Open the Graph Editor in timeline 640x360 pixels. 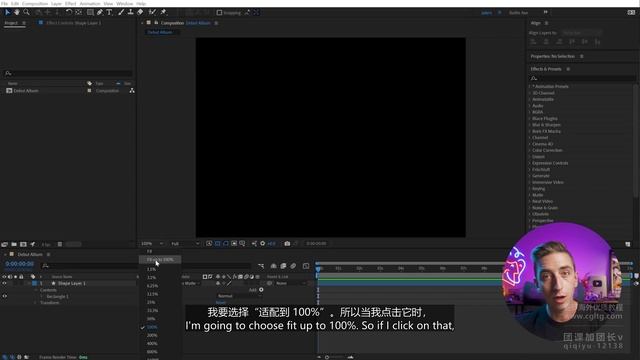(306, 266)
